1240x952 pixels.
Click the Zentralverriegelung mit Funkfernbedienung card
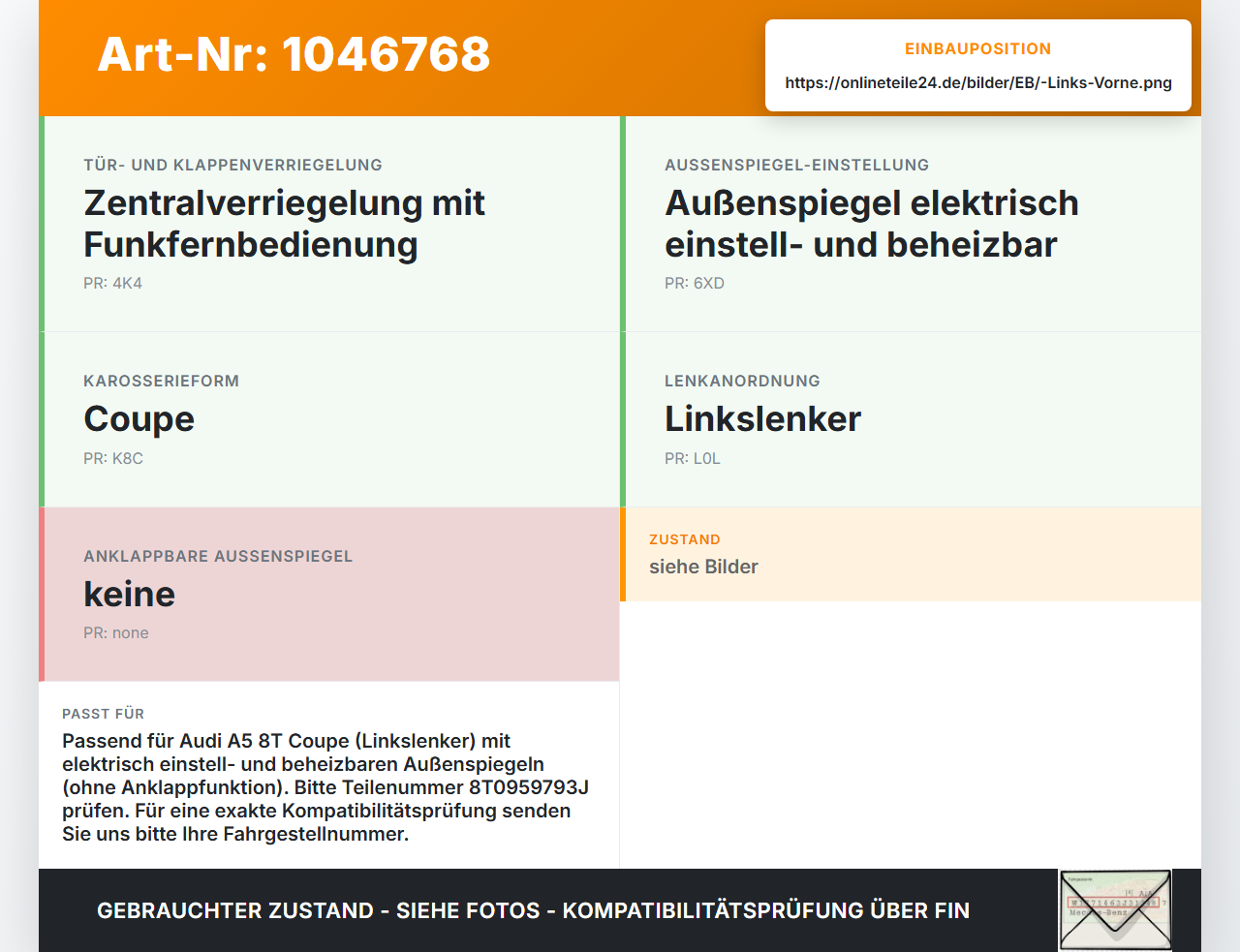pos(329,224)
